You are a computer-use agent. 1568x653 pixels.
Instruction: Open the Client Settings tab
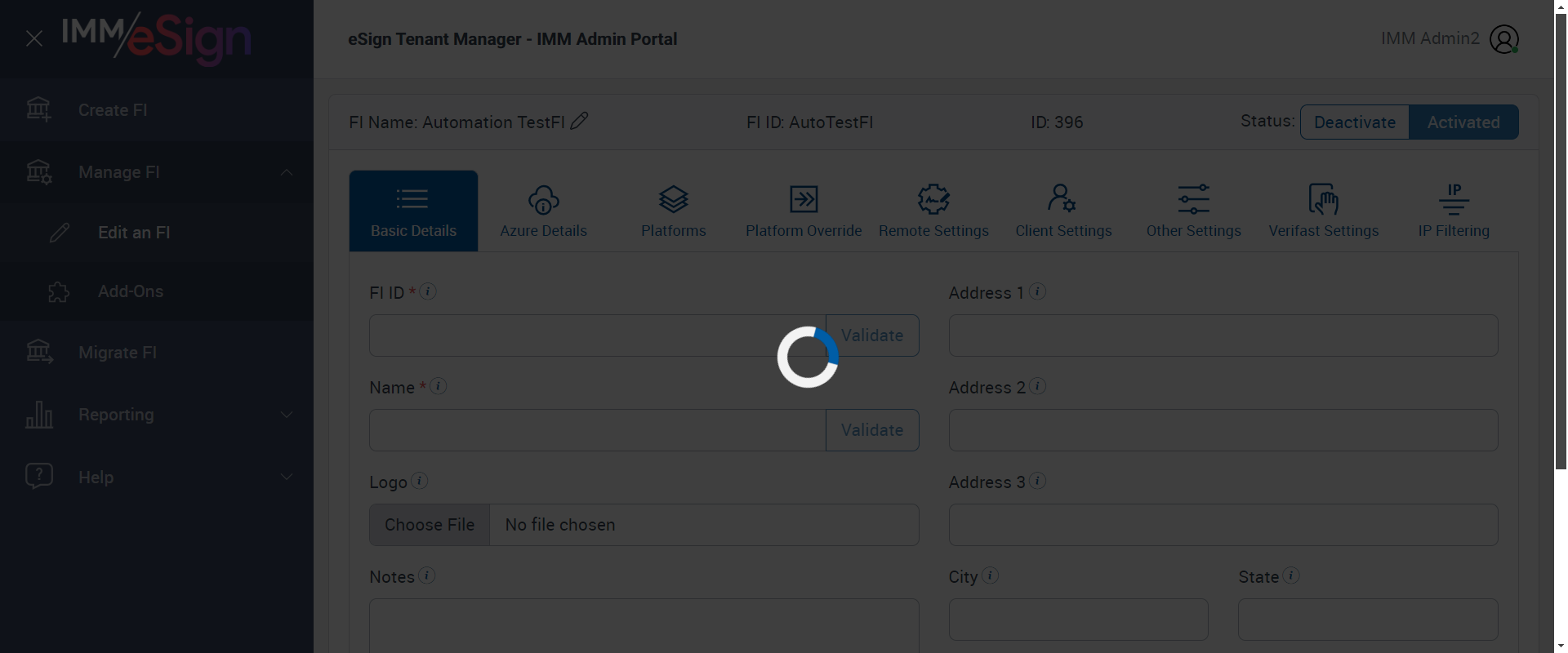click(x=1063, y=211)
